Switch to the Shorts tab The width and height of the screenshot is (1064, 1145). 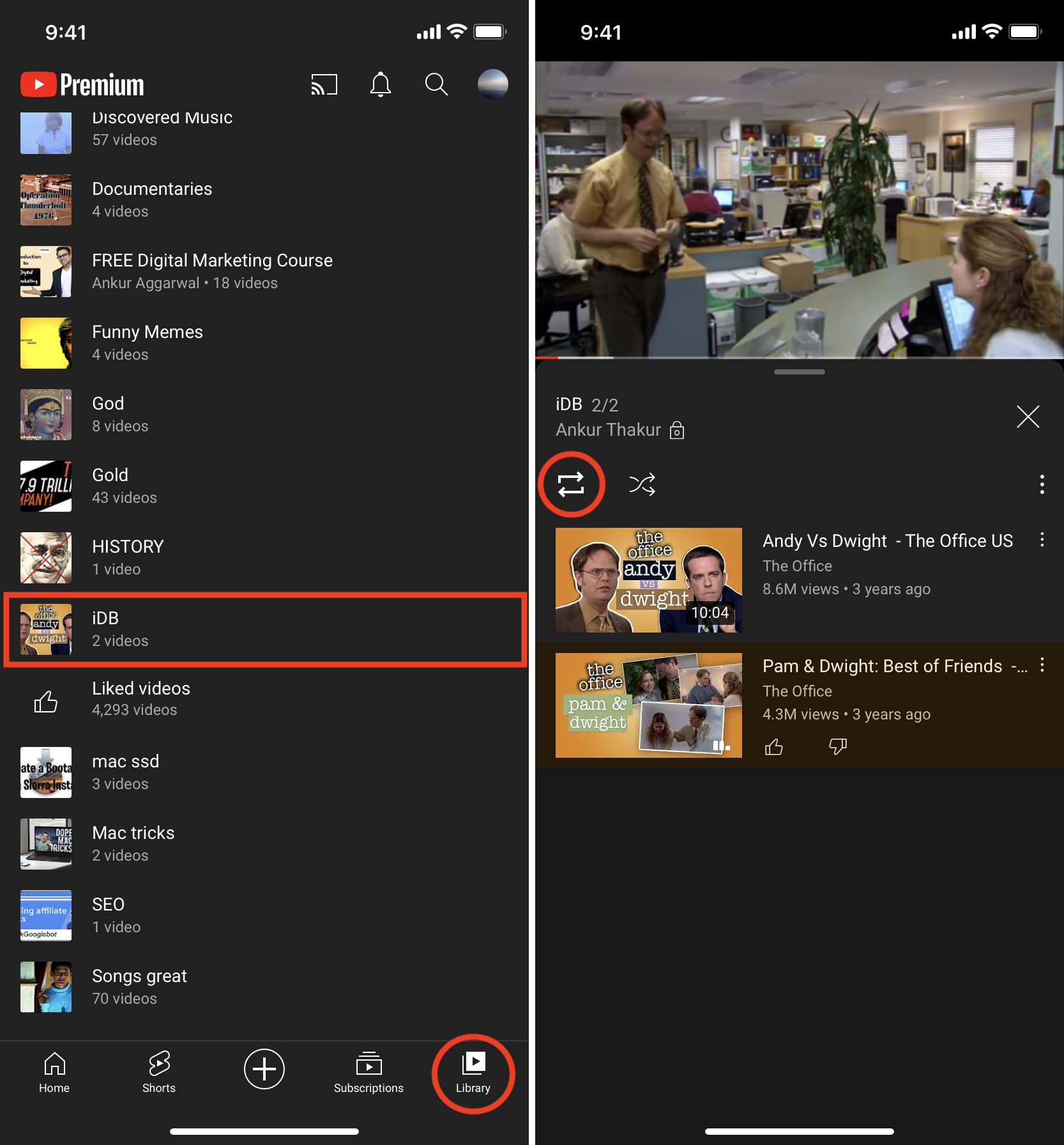(x=159, y=1073)
